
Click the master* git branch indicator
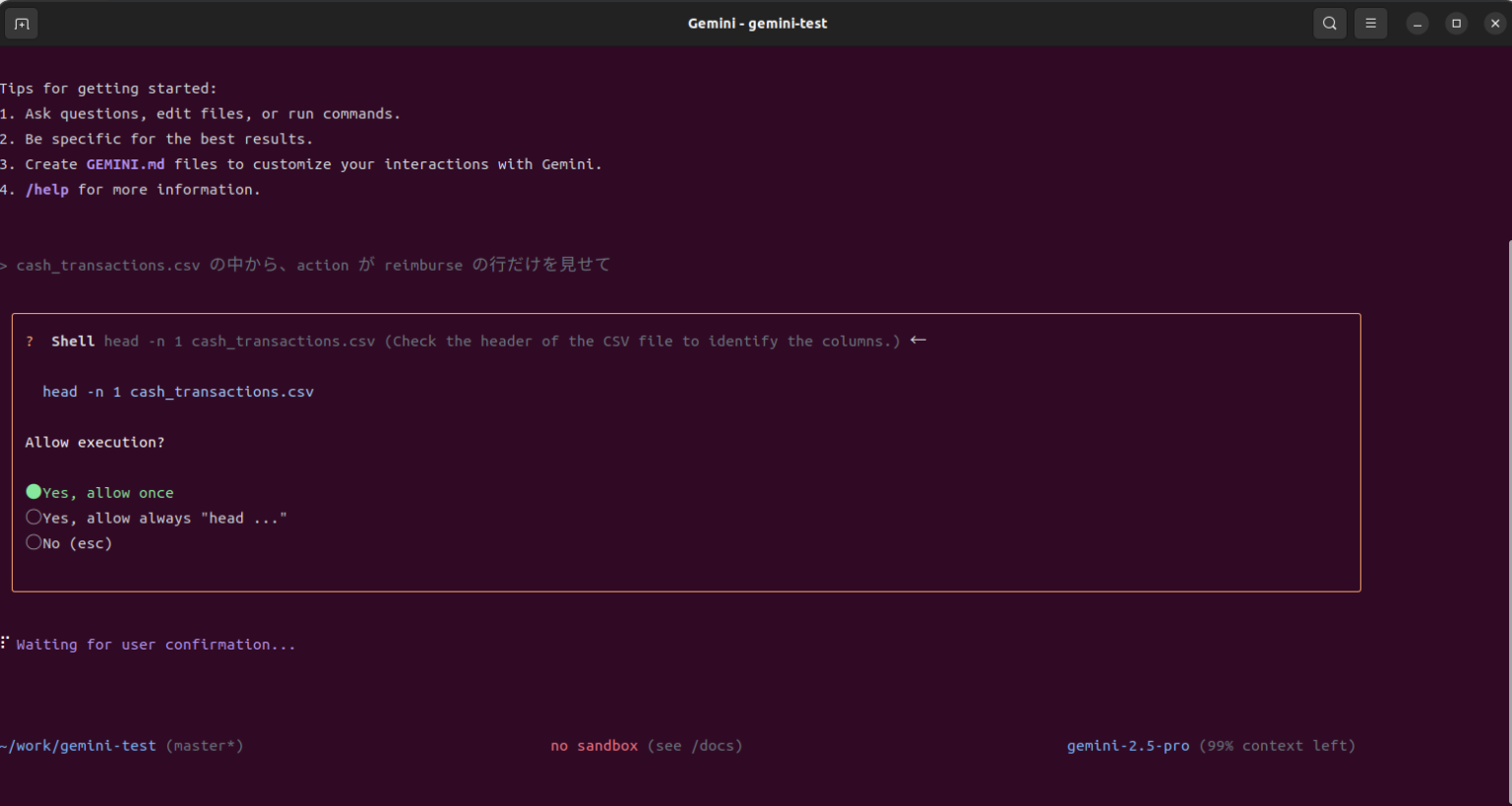(x=206, y=745)
